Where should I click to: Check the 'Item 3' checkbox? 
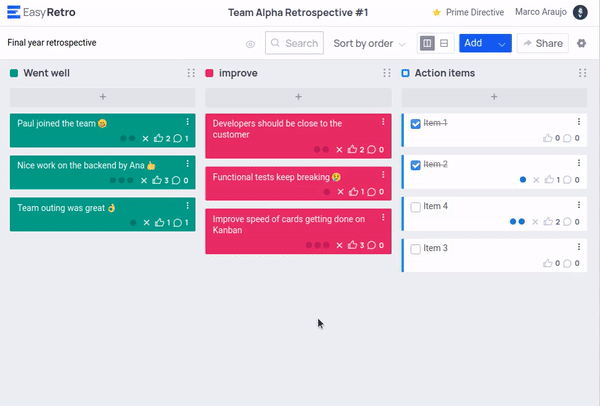(416, 249)
